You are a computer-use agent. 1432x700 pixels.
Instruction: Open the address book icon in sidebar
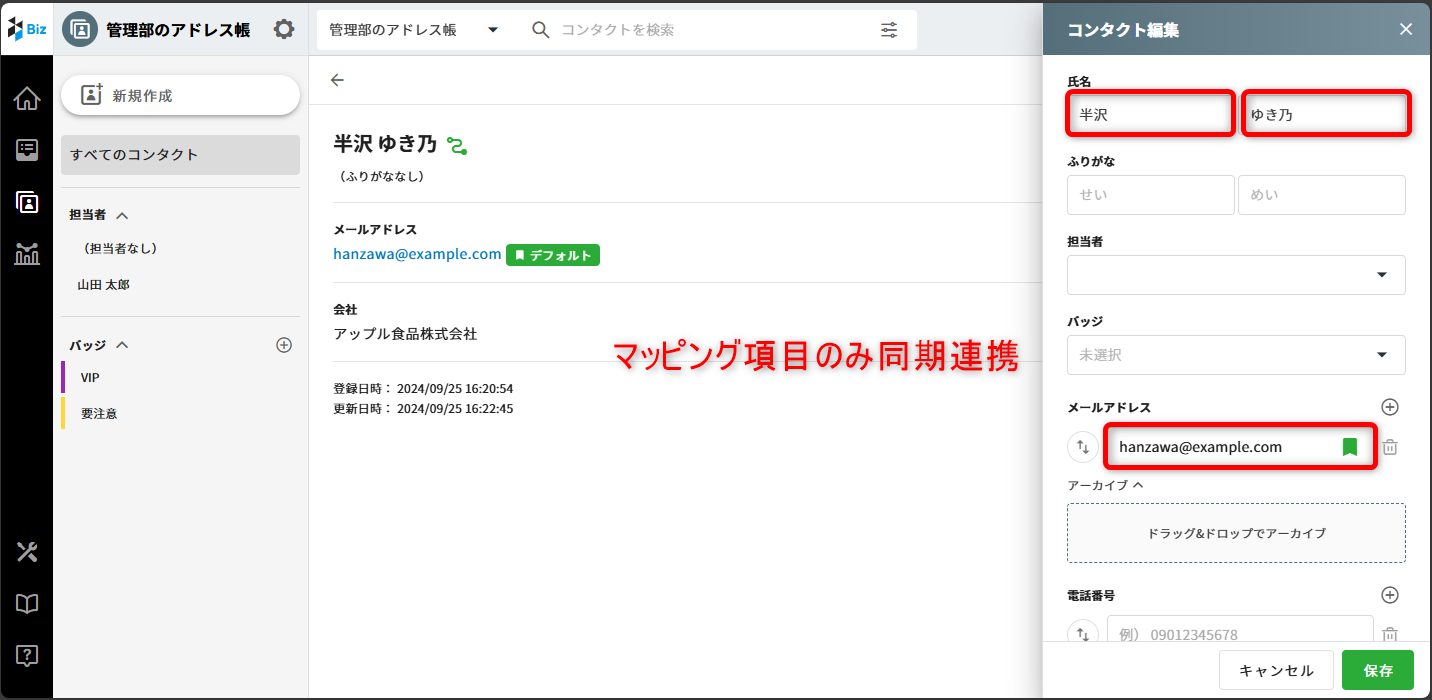click(27, 202)
